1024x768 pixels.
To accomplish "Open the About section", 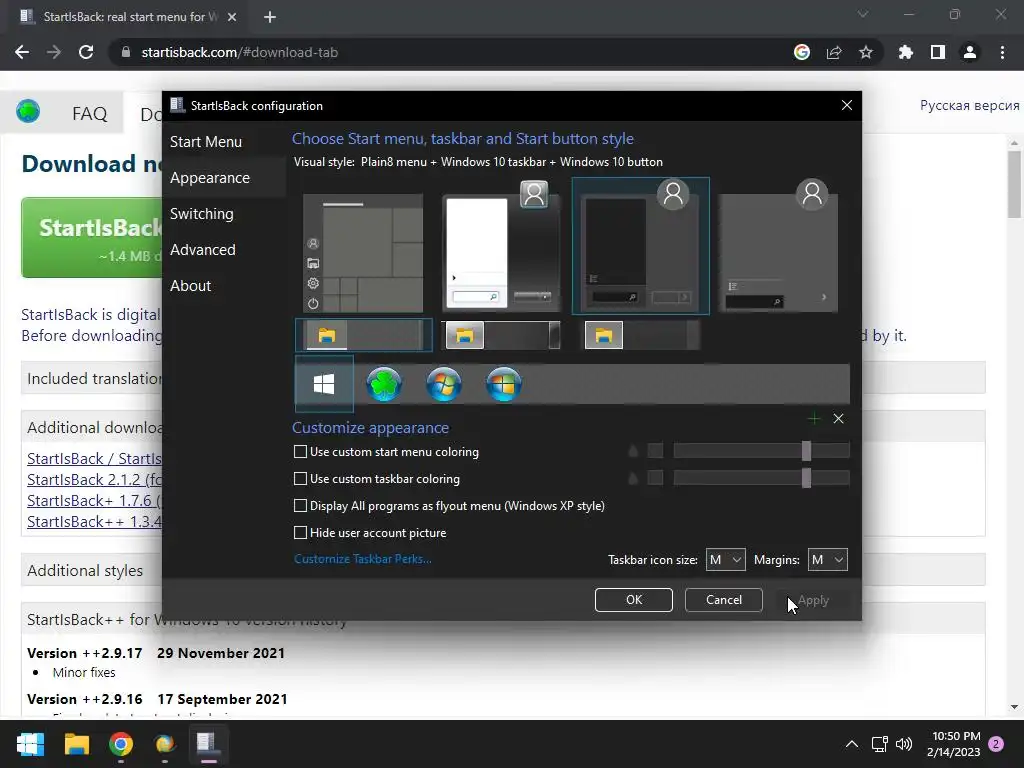I will click(x=190, y=285).
